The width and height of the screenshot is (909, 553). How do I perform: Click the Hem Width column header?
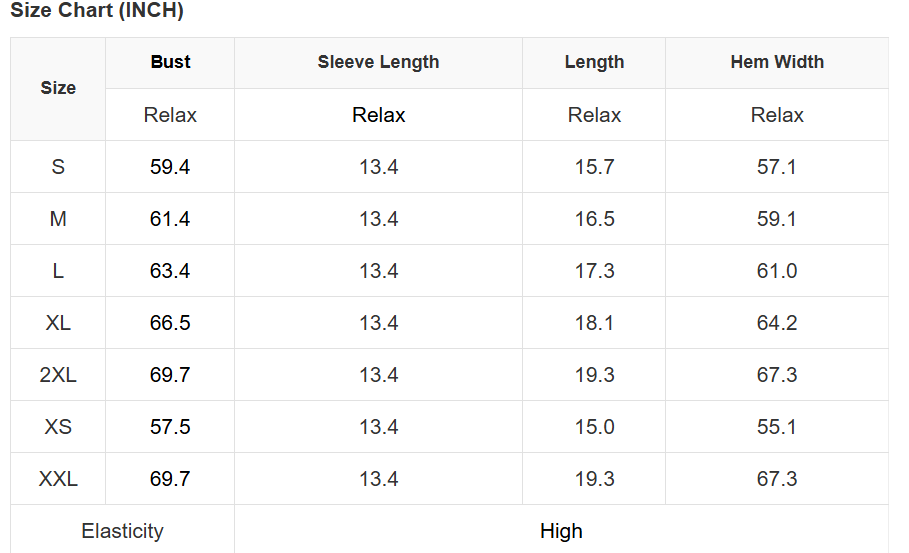click(x=777, y=62)
